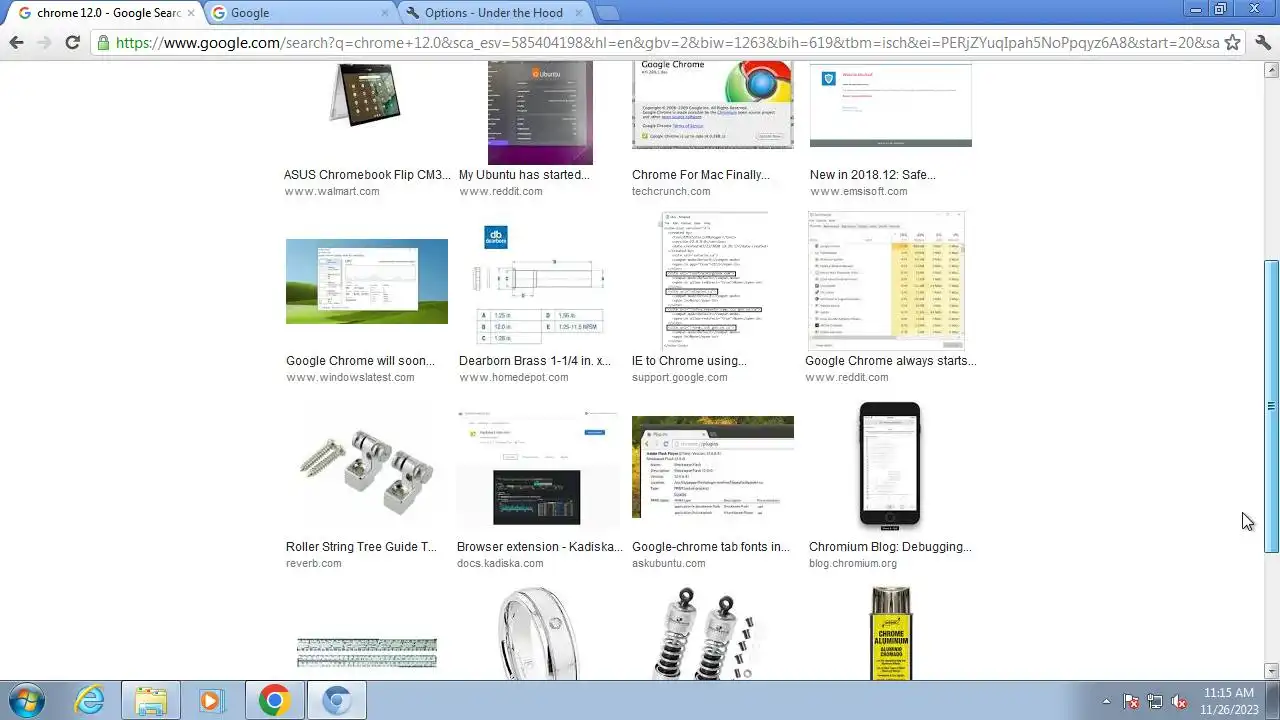
Task: Close the chrome 12.0 Google Search tab
Action: 190,13
